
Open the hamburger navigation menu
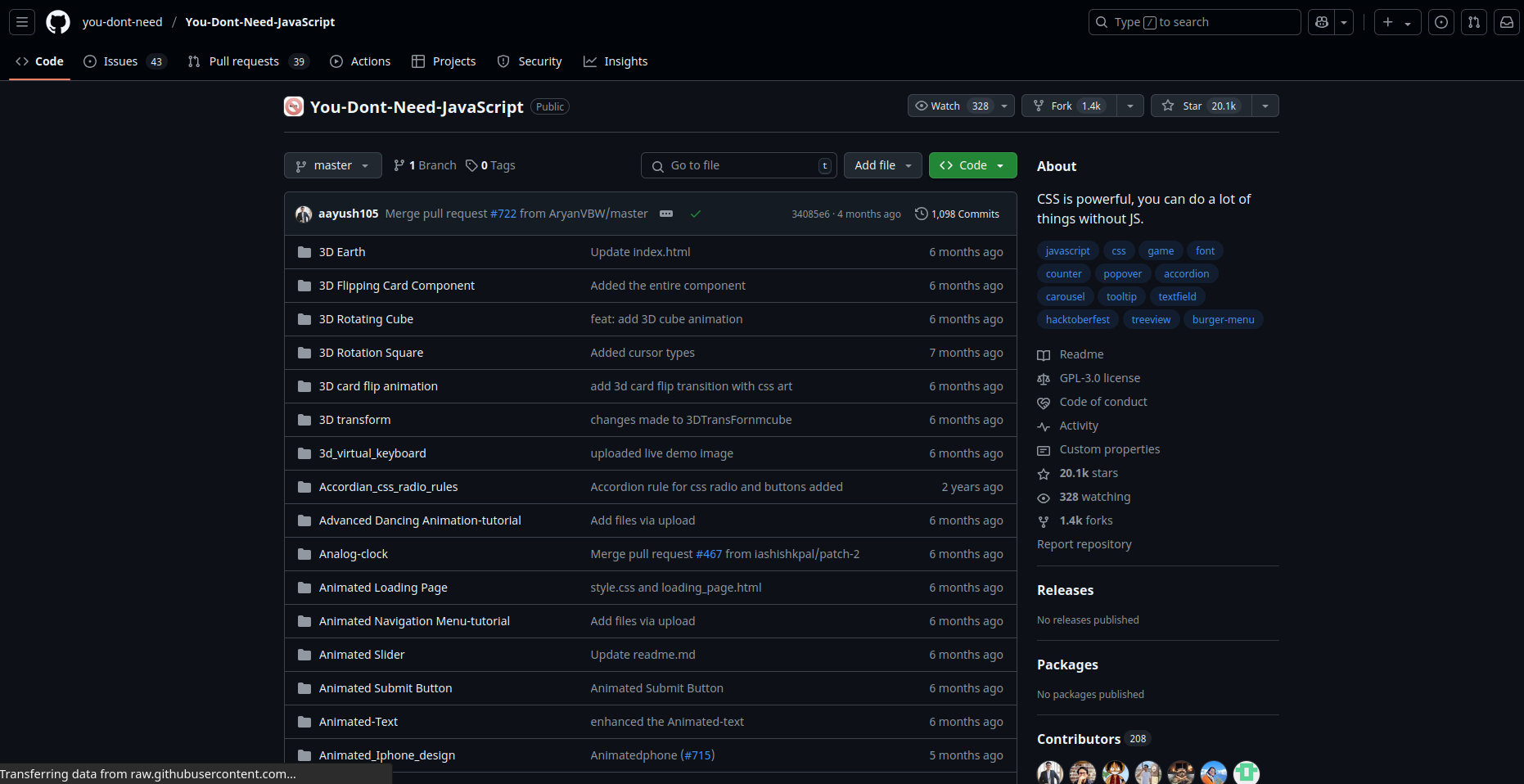[x=22, y=22]
